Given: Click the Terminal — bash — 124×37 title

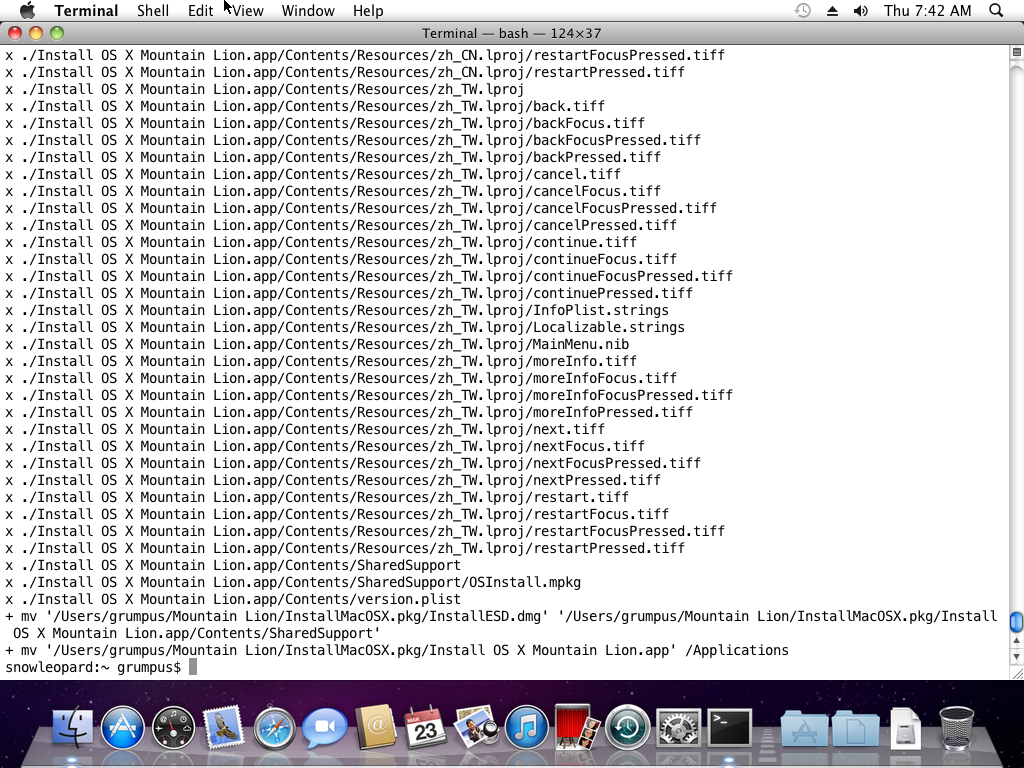Looking at the screenshot, I should click(511, 33).
